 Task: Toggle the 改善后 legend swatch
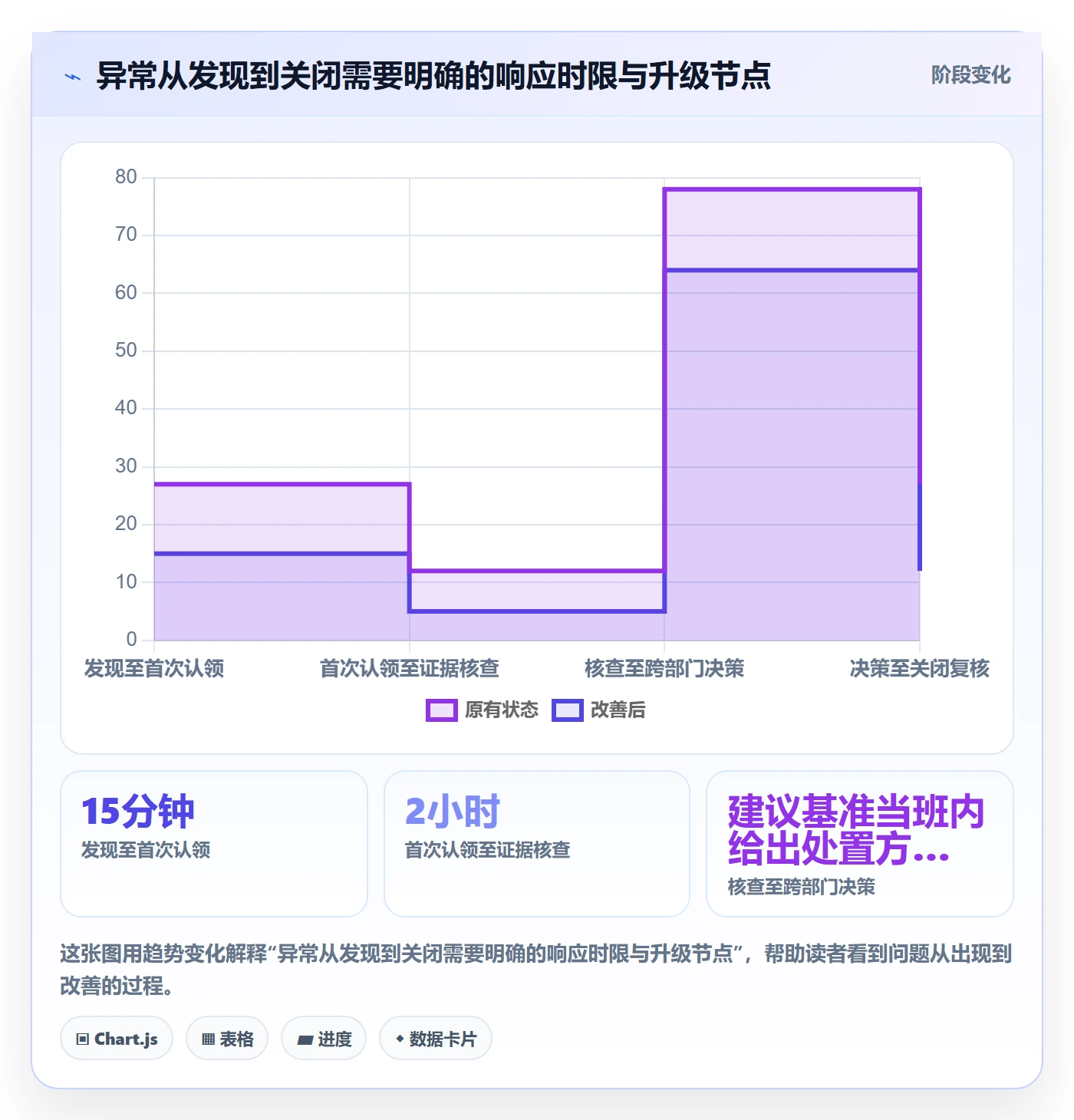[x=567, y=710]
